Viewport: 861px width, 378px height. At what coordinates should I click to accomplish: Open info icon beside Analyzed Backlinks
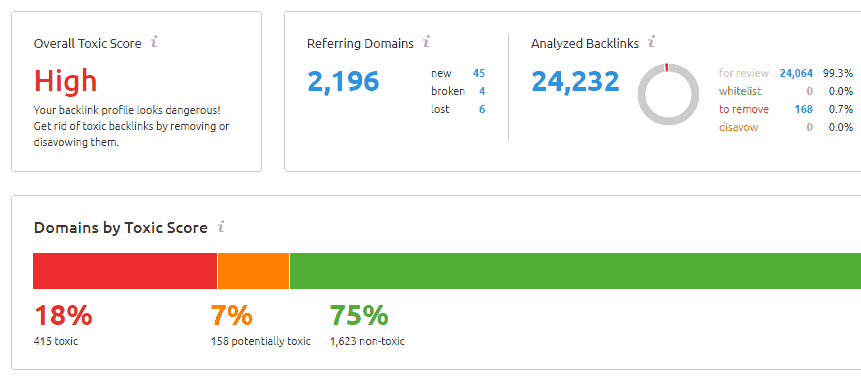(652, 42)
